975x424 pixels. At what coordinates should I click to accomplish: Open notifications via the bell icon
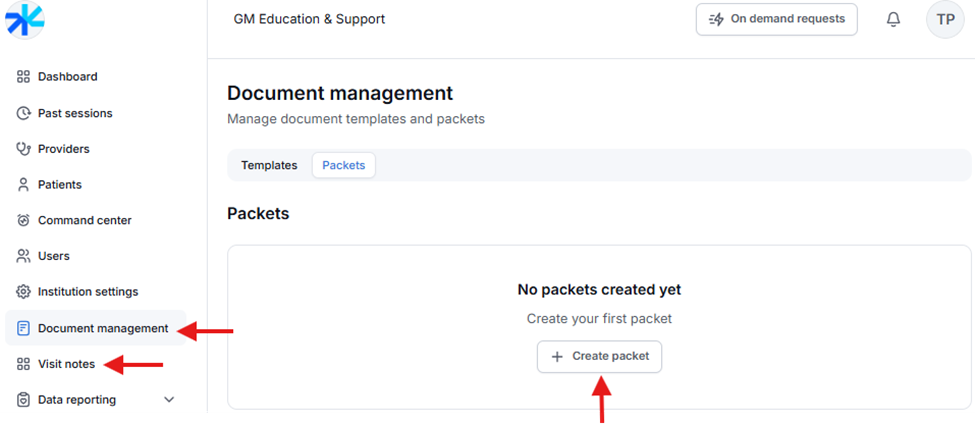[x=893, y=19]
